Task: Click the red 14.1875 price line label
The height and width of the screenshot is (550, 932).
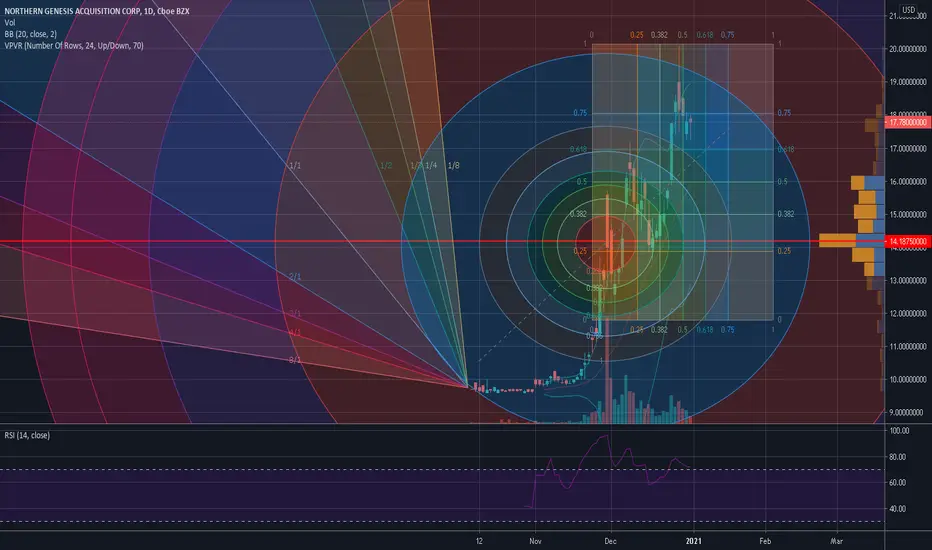Action: tap(908, 241)
